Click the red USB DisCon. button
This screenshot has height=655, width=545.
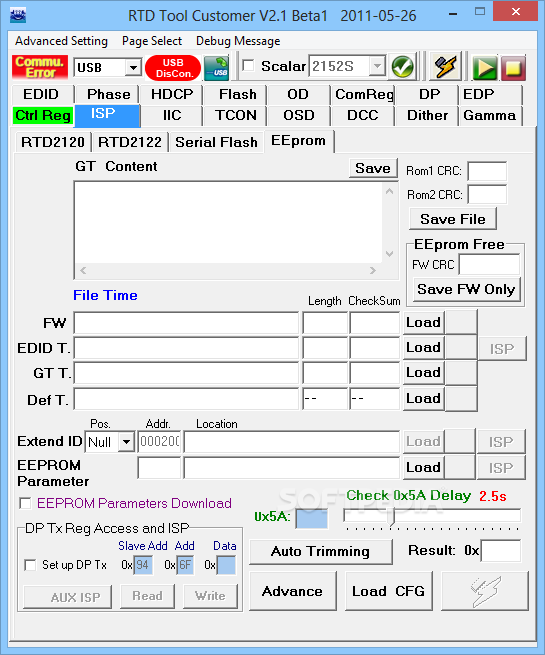coord(173,68)
